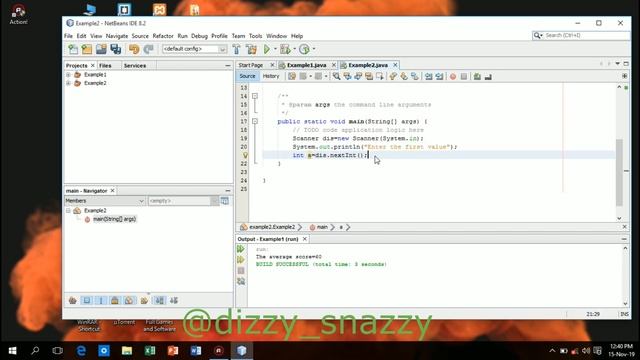The width and height of the screenshot is (640, 360).
Task: Expand the Example1 project node
Action: [68, 75]
